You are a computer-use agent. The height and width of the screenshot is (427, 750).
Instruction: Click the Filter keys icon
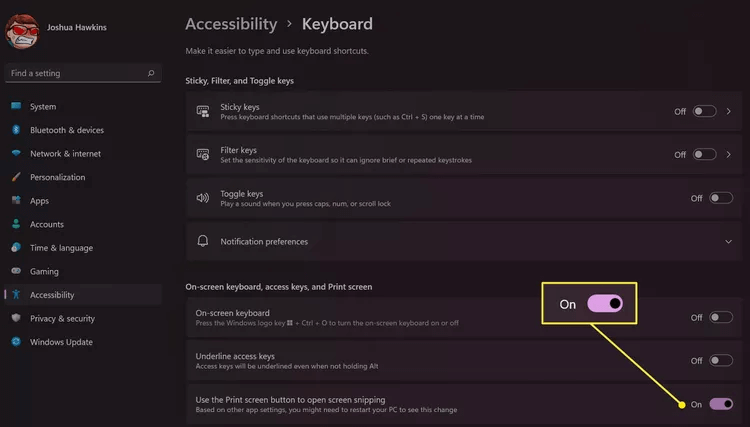coord(203,154)
